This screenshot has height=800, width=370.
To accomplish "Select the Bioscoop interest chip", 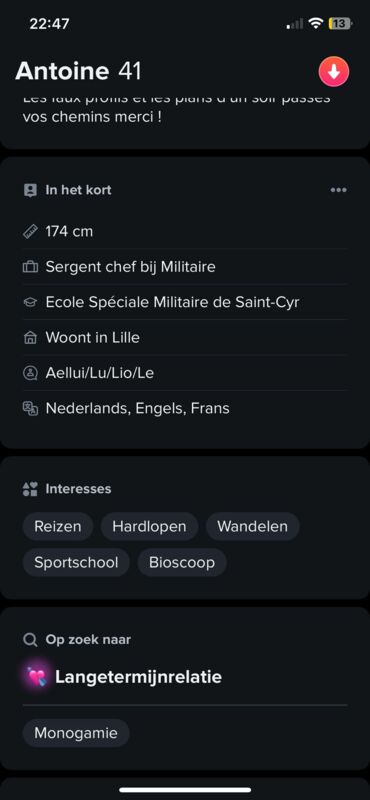I will (x=182, y=563).
